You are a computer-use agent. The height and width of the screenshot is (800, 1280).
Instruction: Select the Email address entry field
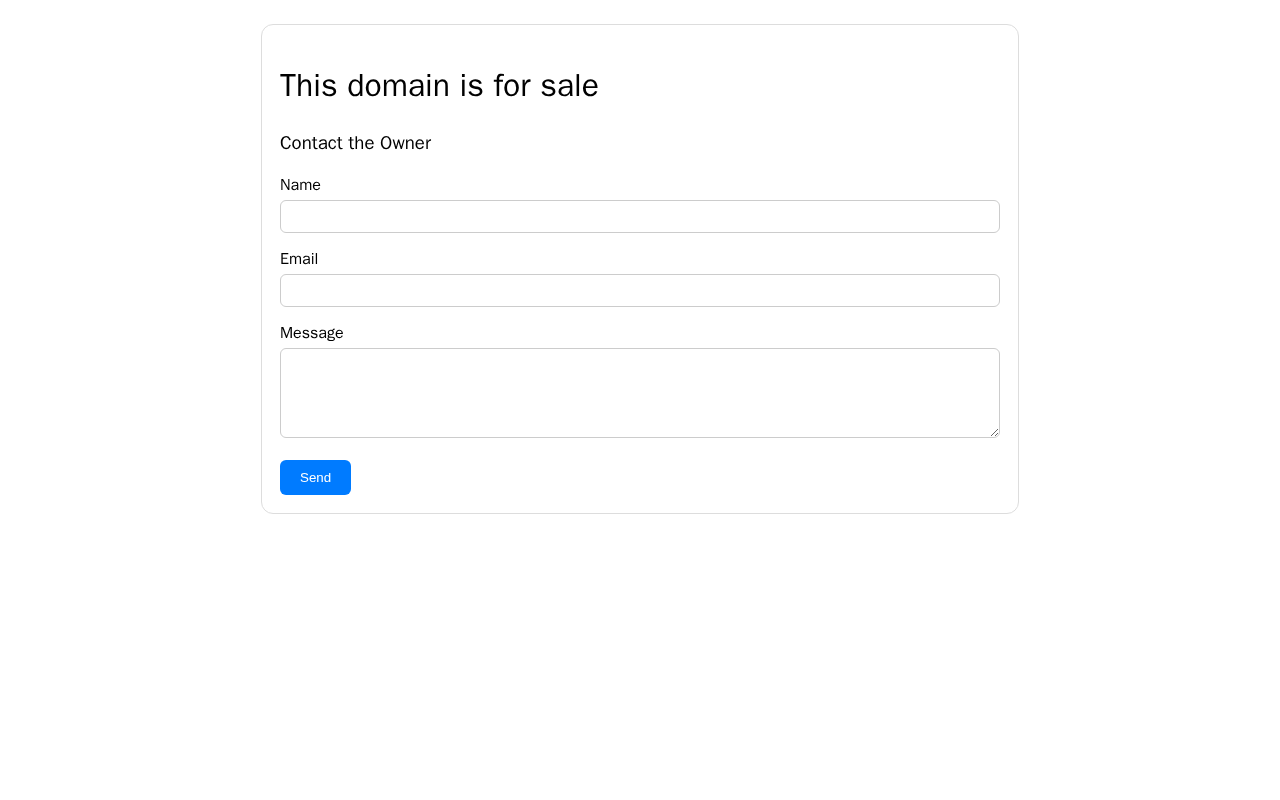[640, 291]
